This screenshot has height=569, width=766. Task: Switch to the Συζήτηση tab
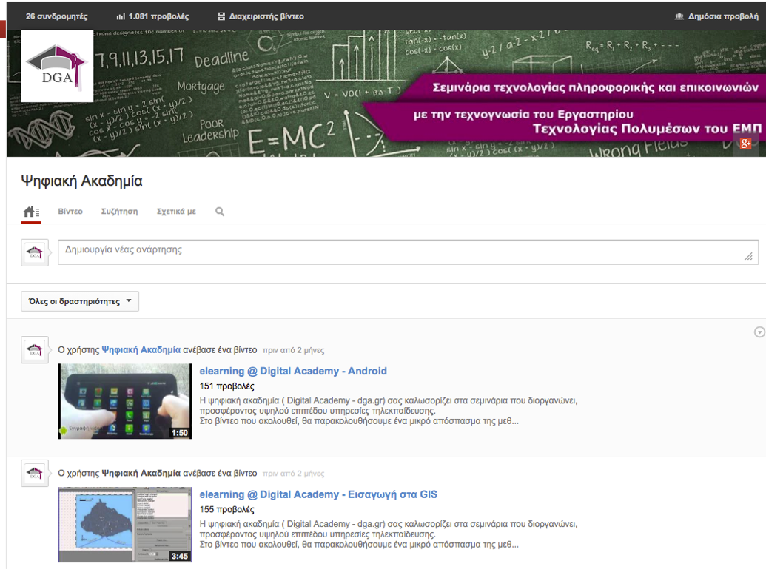pyautogui.click(x=119, y=211)
